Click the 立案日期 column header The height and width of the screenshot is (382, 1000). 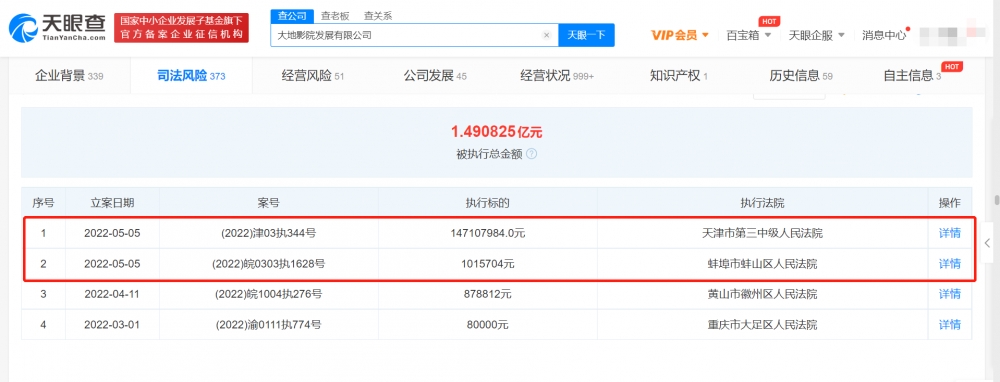tap(112, 203)
